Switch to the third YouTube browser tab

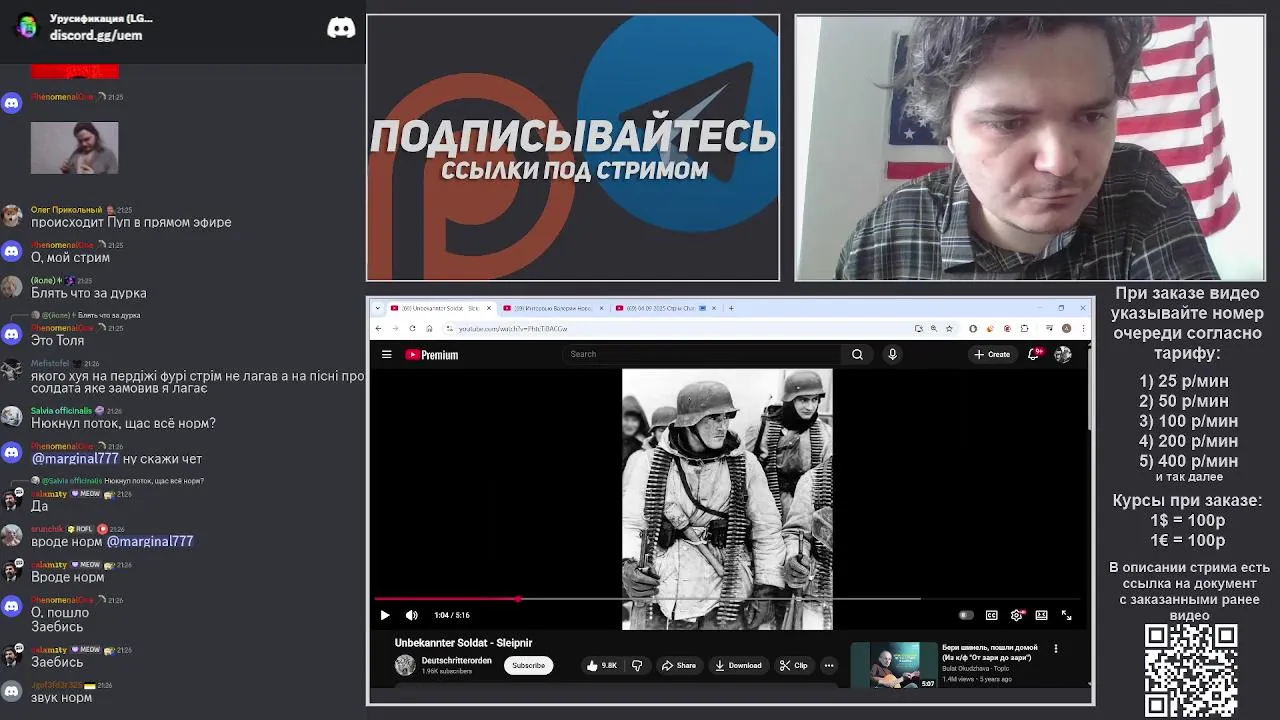(665, 308)
